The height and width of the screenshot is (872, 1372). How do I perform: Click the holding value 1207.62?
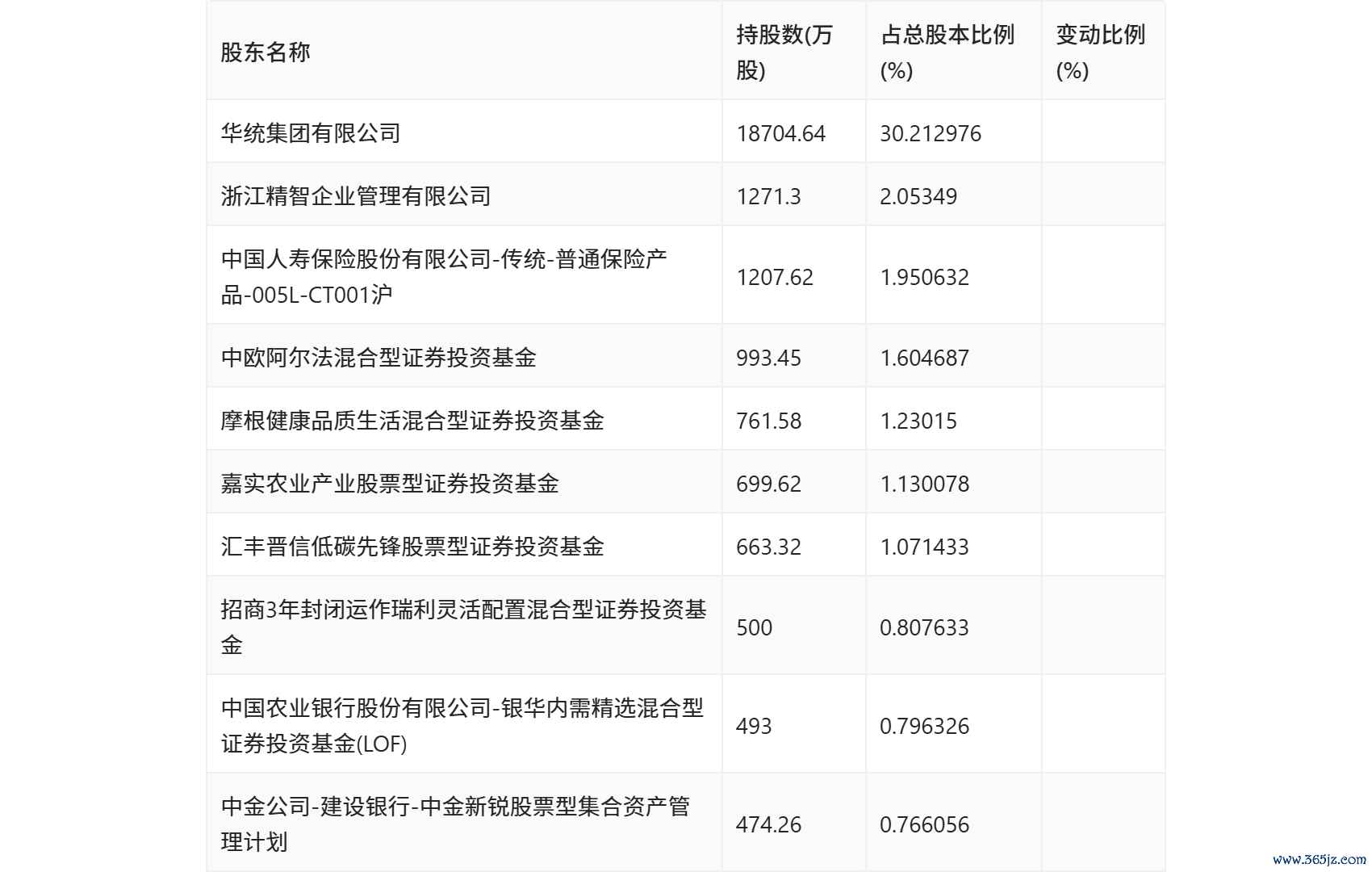click(775, 277)
